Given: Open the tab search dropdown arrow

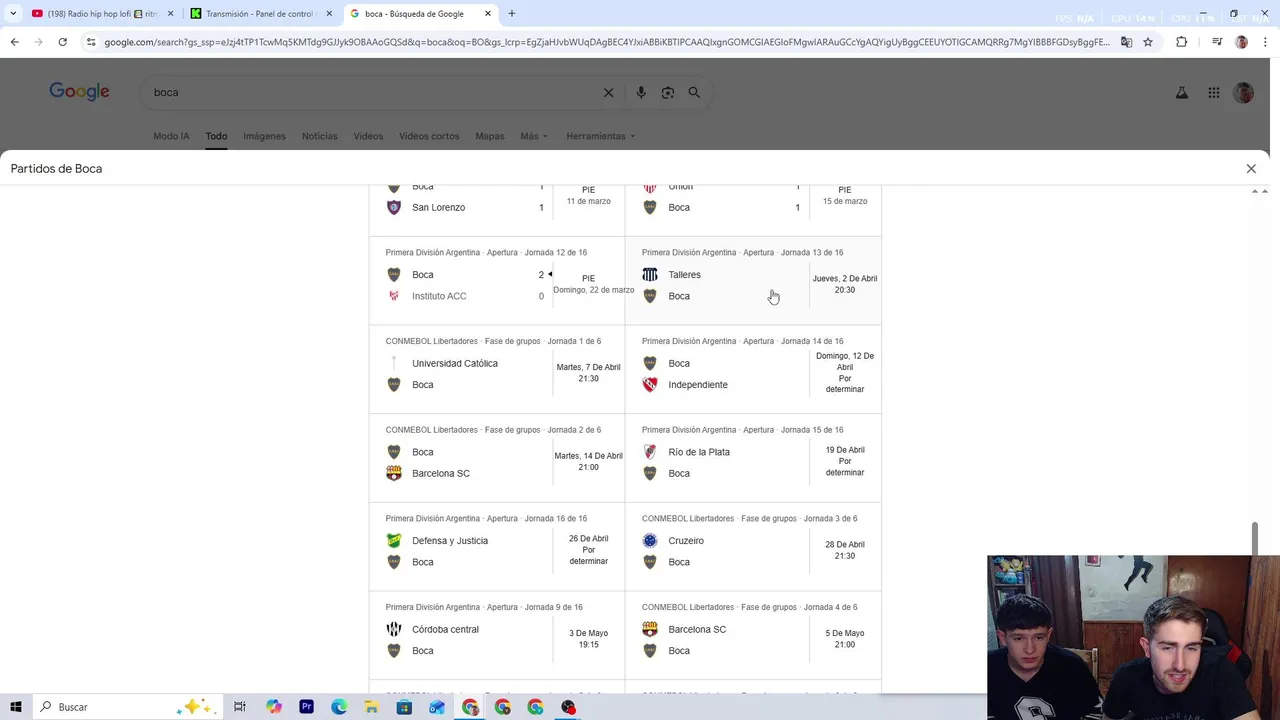Looking at the screenshot, I should [13, 14].
